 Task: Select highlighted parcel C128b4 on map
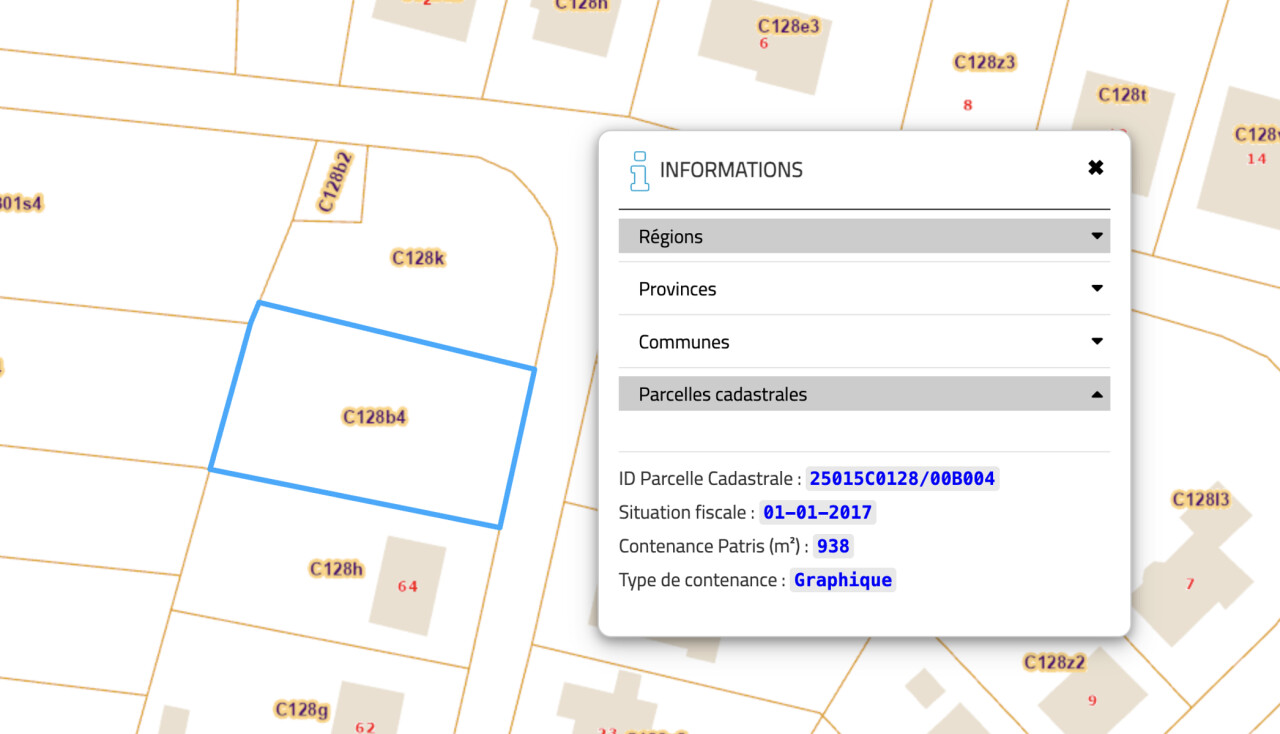click(374, 417)
